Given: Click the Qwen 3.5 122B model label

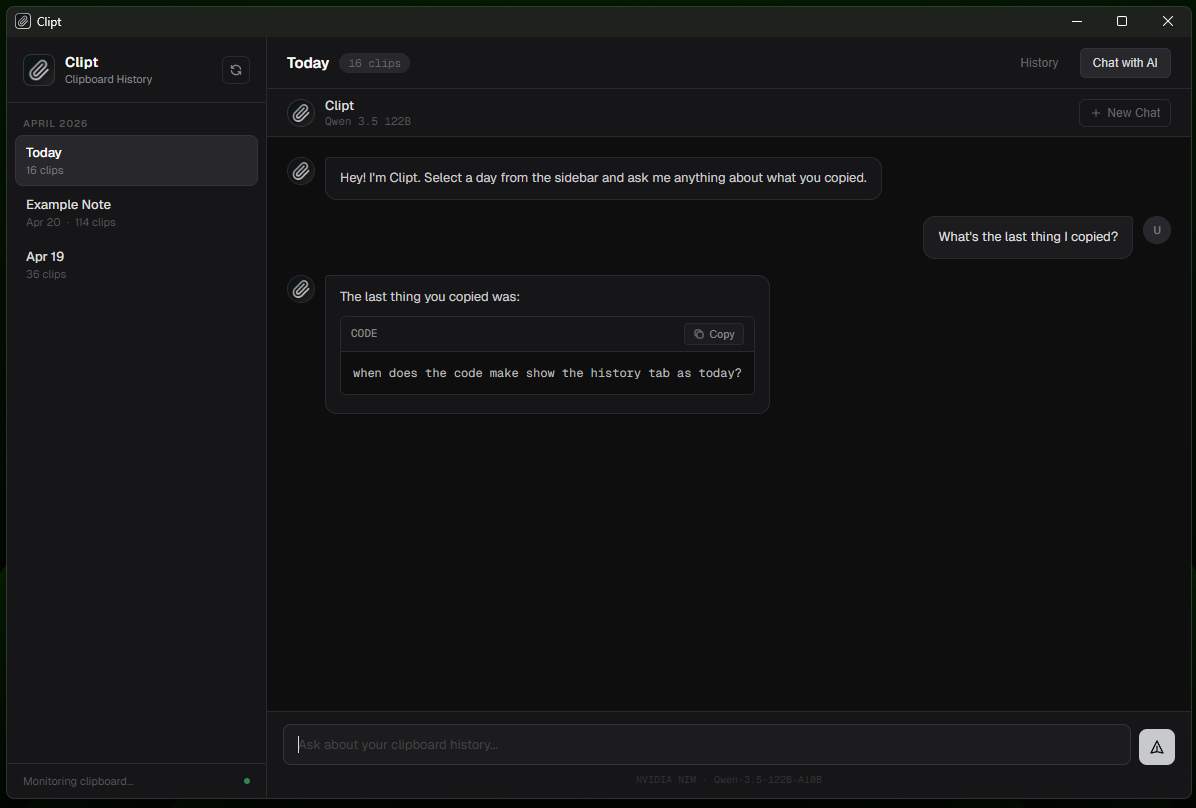Looking at the screenshot, I should [368, 121].
